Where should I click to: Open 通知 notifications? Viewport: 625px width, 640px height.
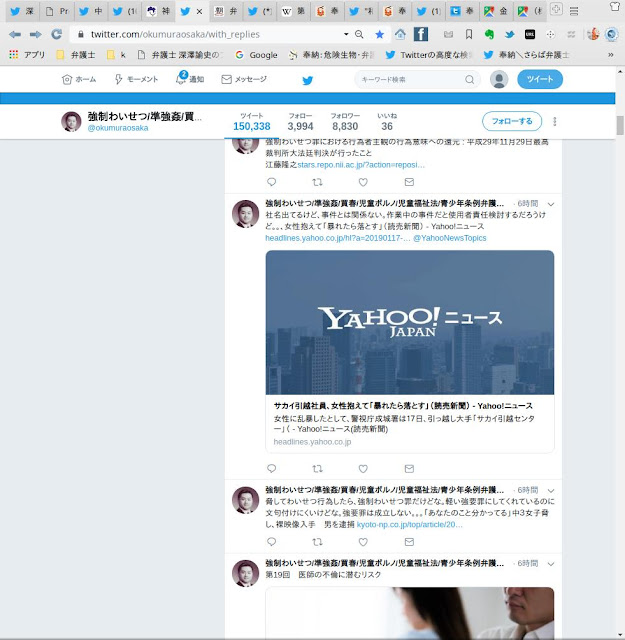point(190,78)
